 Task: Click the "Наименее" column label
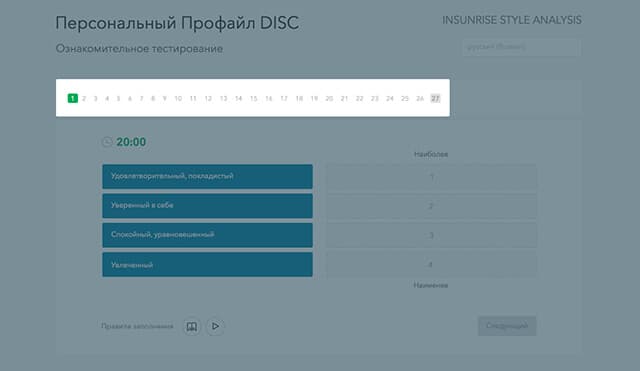click(431, 285)
